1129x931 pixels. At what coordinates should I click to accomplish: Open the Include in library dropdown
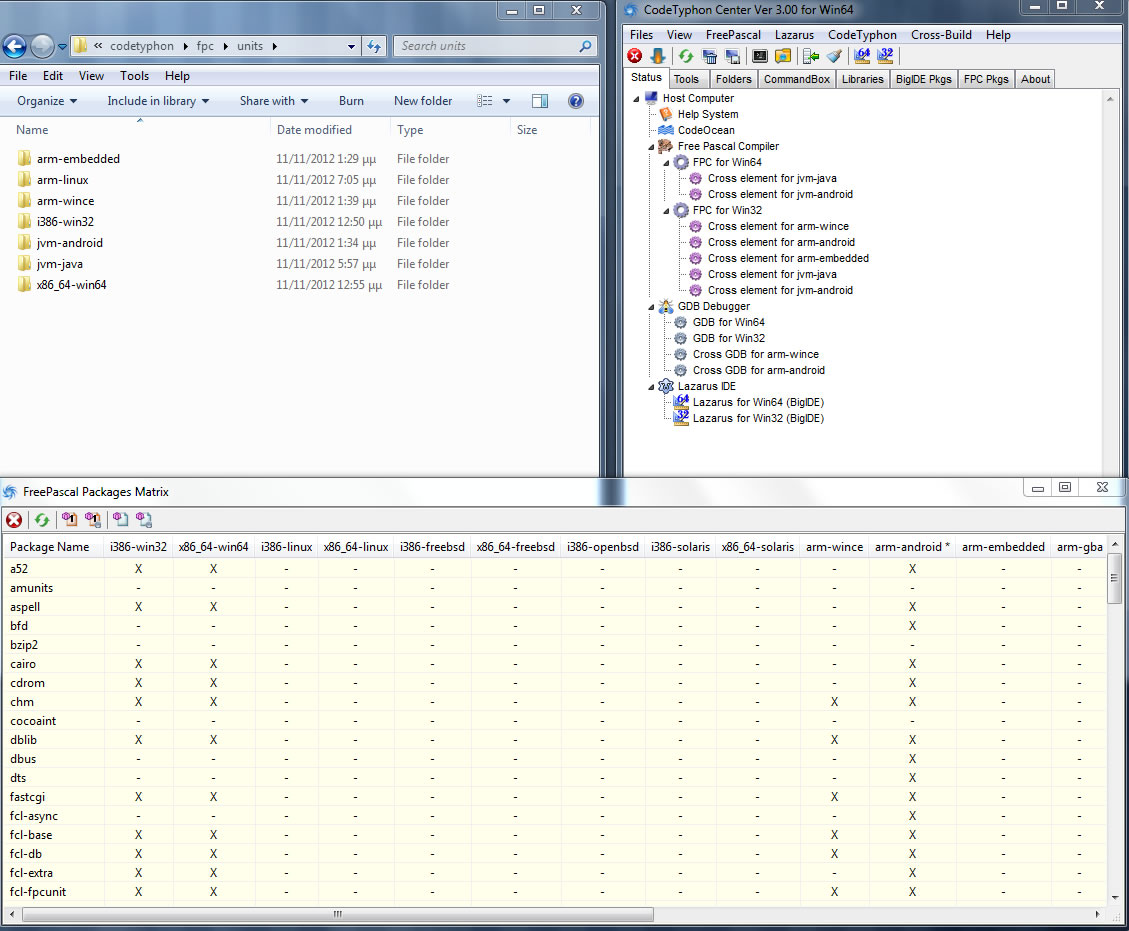coord(158,101)
